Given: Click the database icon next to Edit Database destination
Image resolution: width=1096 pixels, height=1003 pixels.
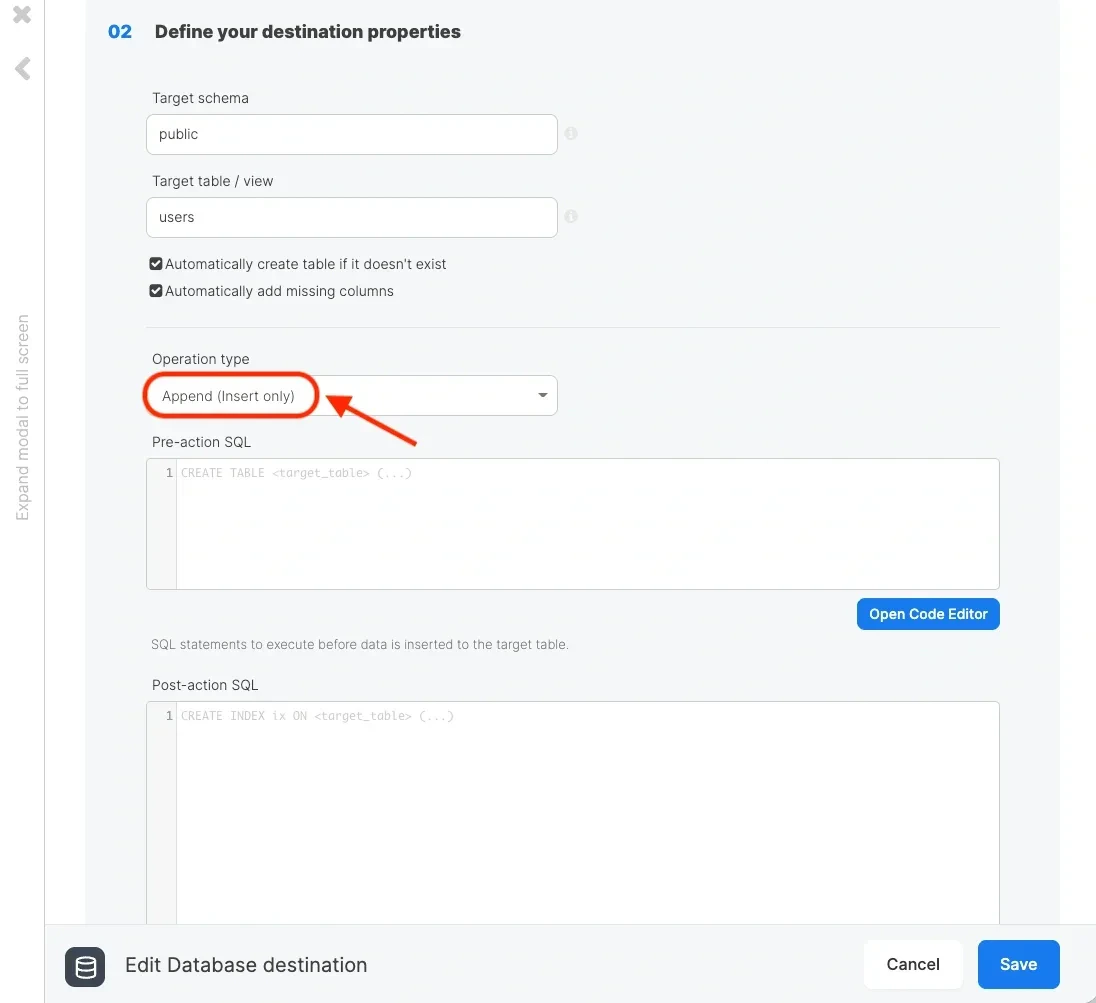Looking at the screenshot, I should [85, 967].
